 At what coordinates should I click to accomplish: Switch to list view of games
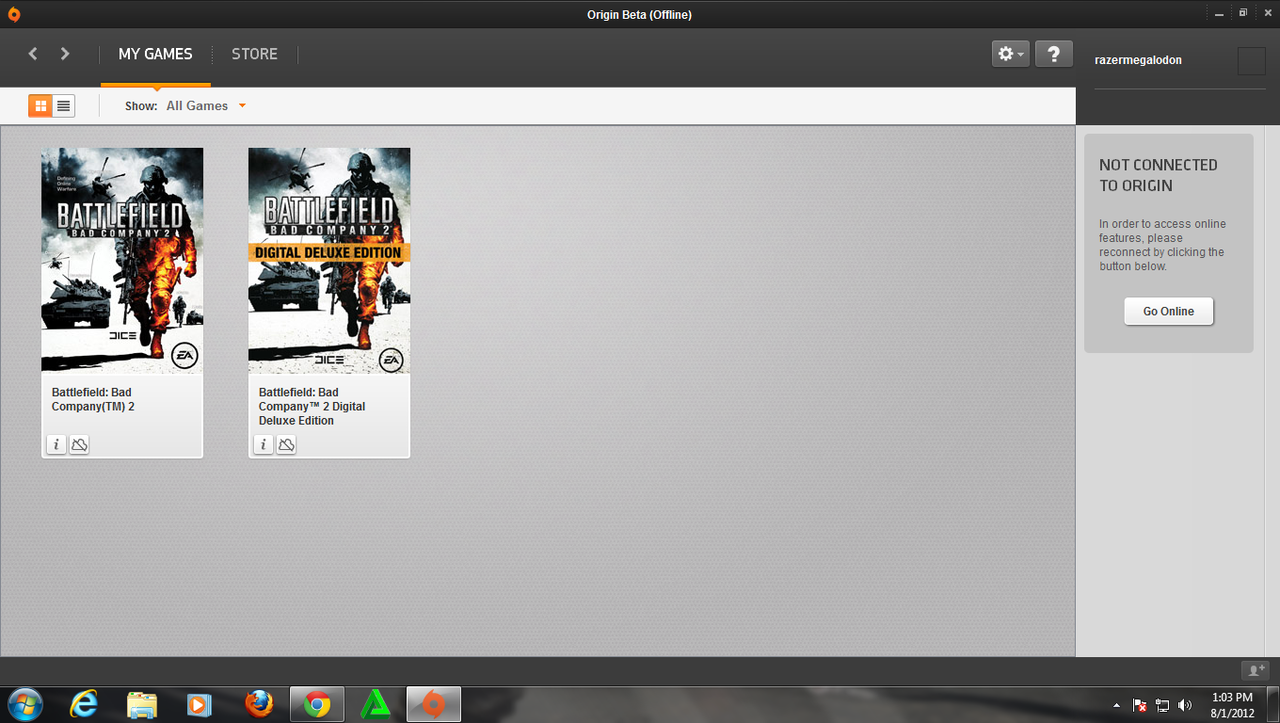[x=63, y=105]
